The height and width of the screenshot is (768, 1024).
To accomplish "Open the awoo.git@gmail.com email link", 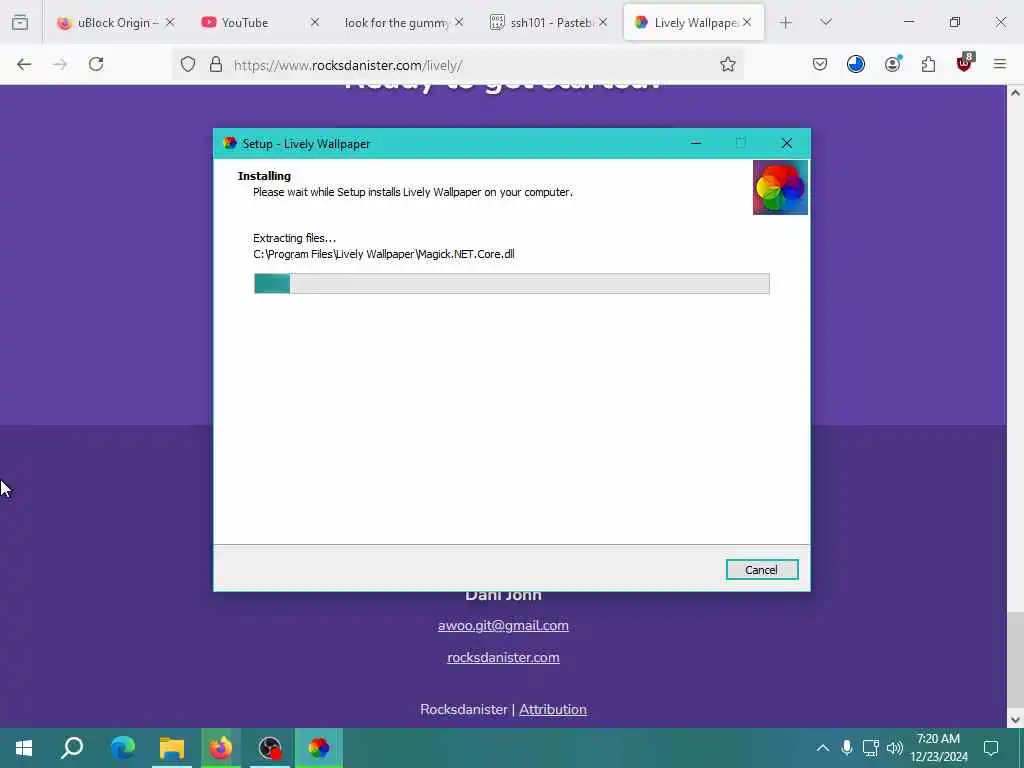I will point(503,626).
